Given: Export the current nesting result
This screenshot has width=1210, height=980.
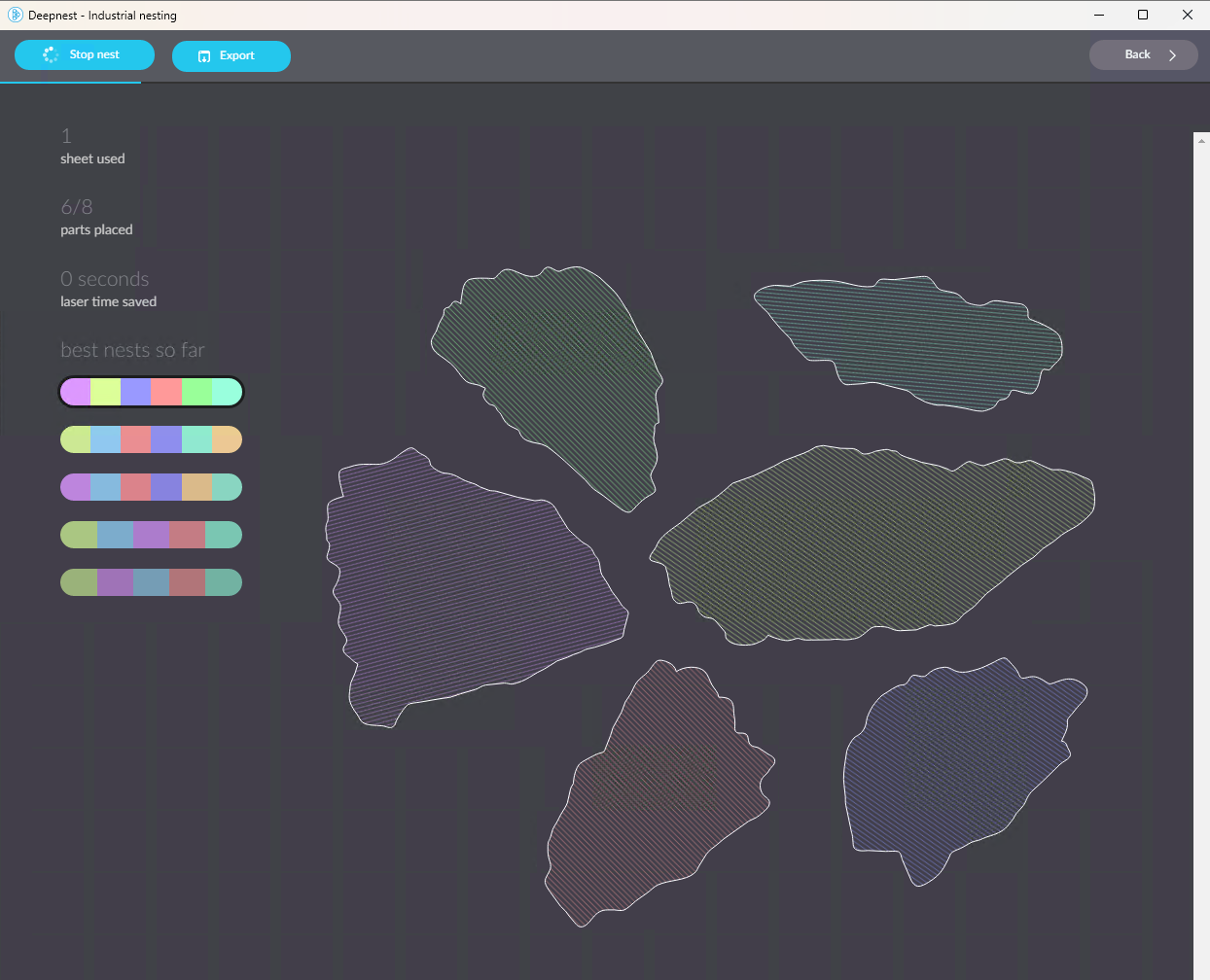Looking at the screenshot, I should point(231,56).
